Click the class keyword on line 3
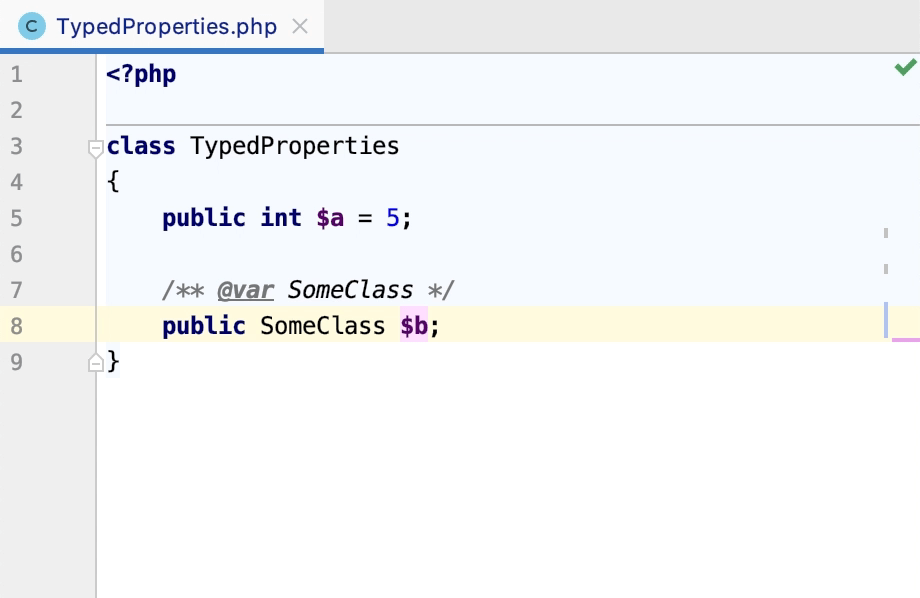 [140, 145]
